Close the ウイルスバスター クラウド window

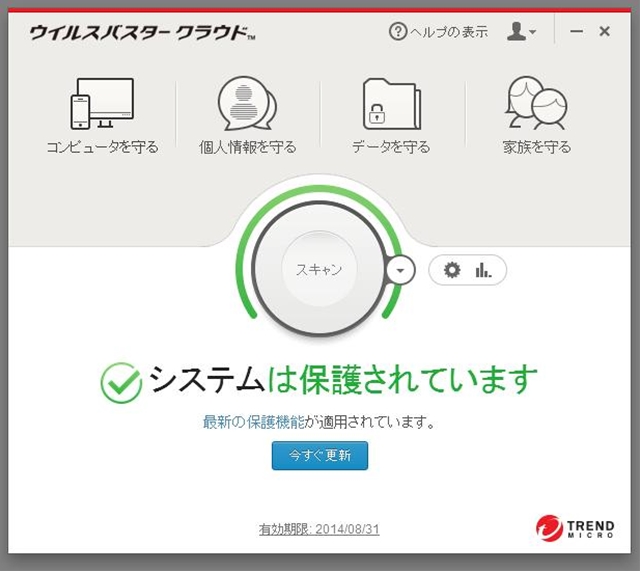click(x=604, y=31)
